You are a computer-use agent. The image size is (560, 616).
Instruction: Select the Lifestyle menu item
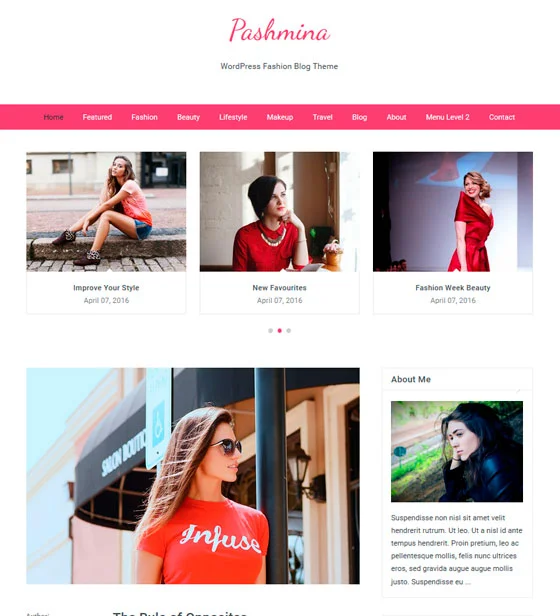(x=233, y=117)
